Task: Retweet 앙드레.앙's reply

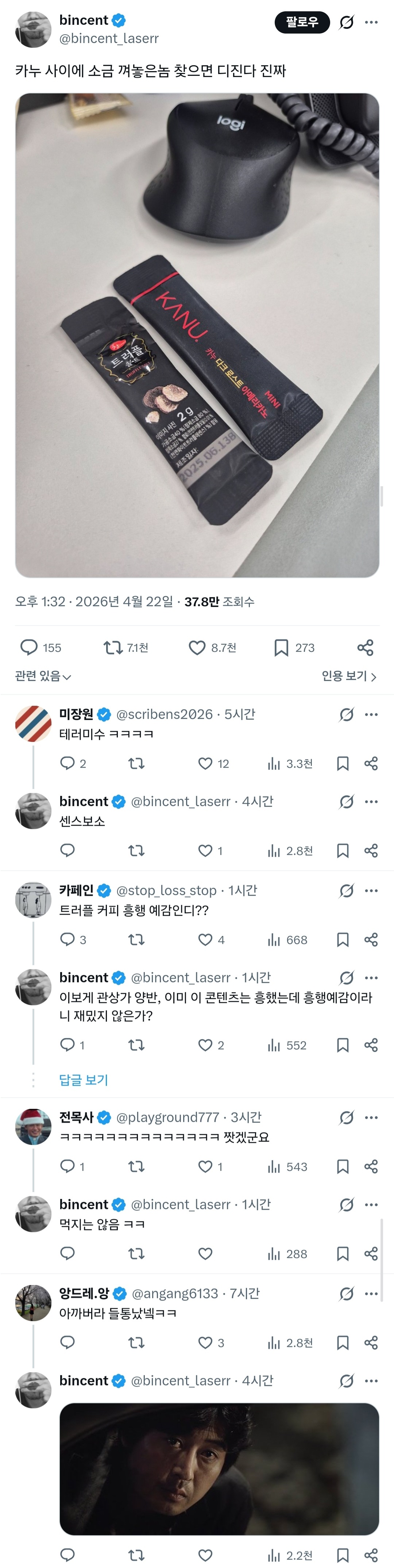Action: [136, 1343]
